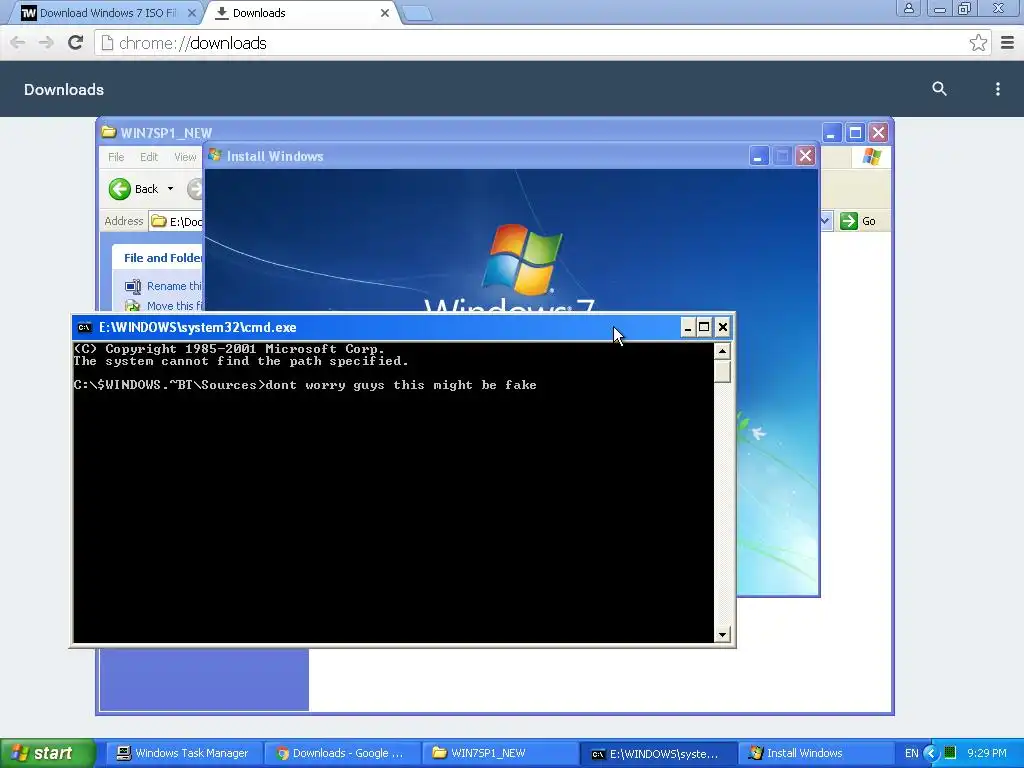Switch to cmd.exe taskbar item

[x=658, y=753]
